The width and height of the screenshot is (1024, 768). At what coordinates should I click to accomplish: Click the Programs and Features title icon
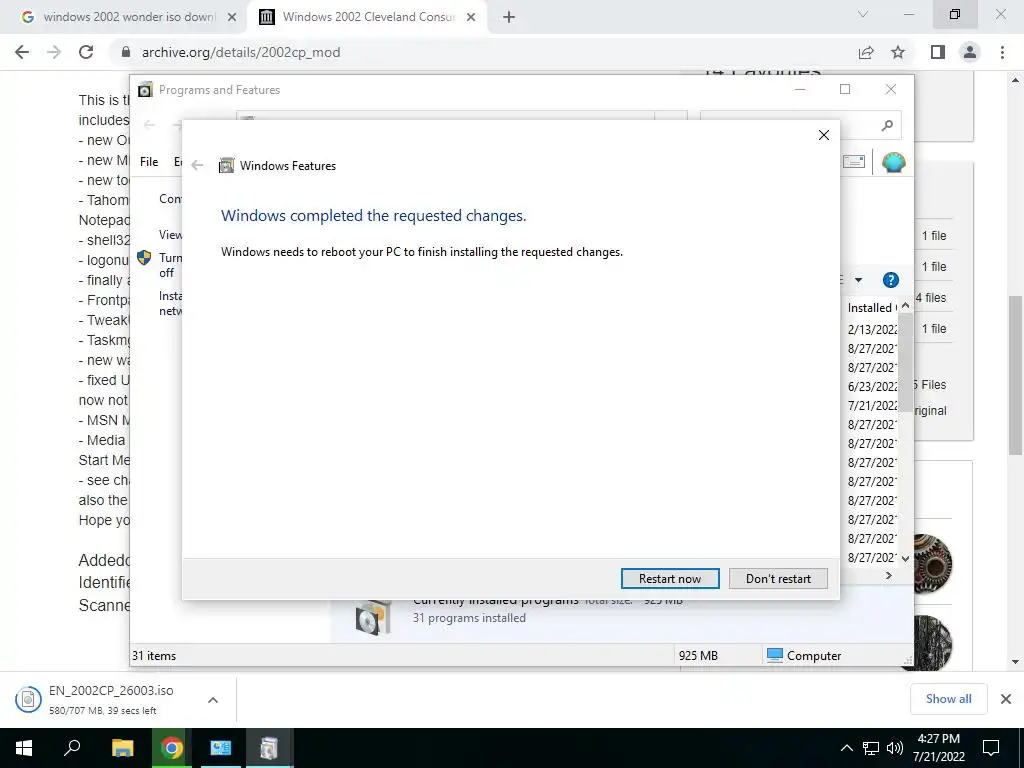pyautogui.click(x=145, y=89)
